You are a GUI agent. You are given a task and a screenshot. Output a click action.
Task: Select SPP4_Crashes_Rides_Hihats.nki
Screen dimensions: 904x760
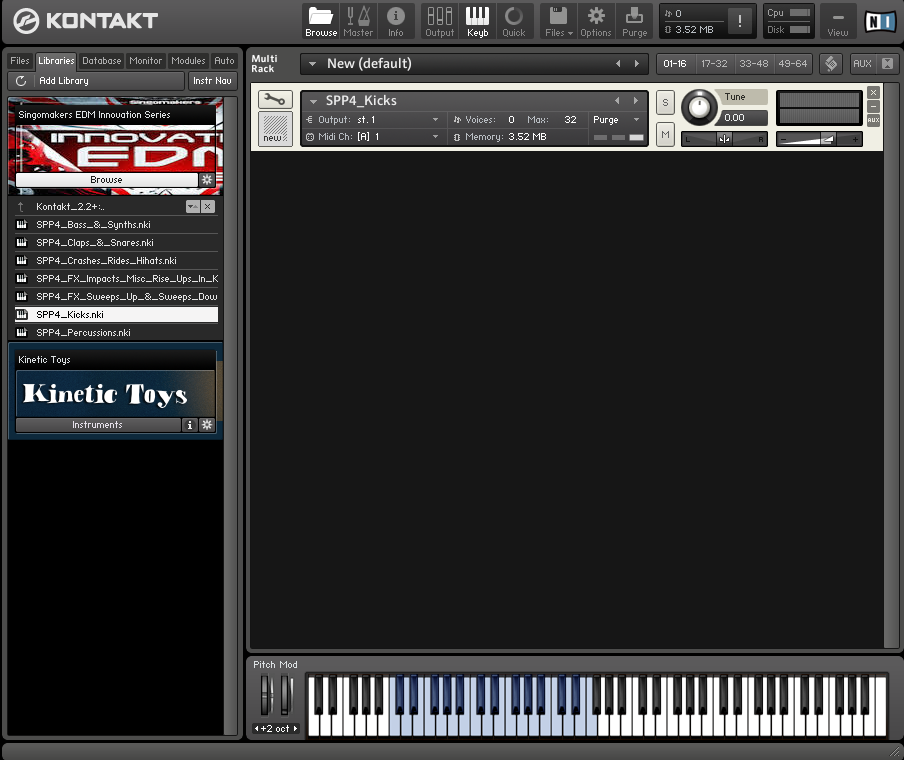116,261
